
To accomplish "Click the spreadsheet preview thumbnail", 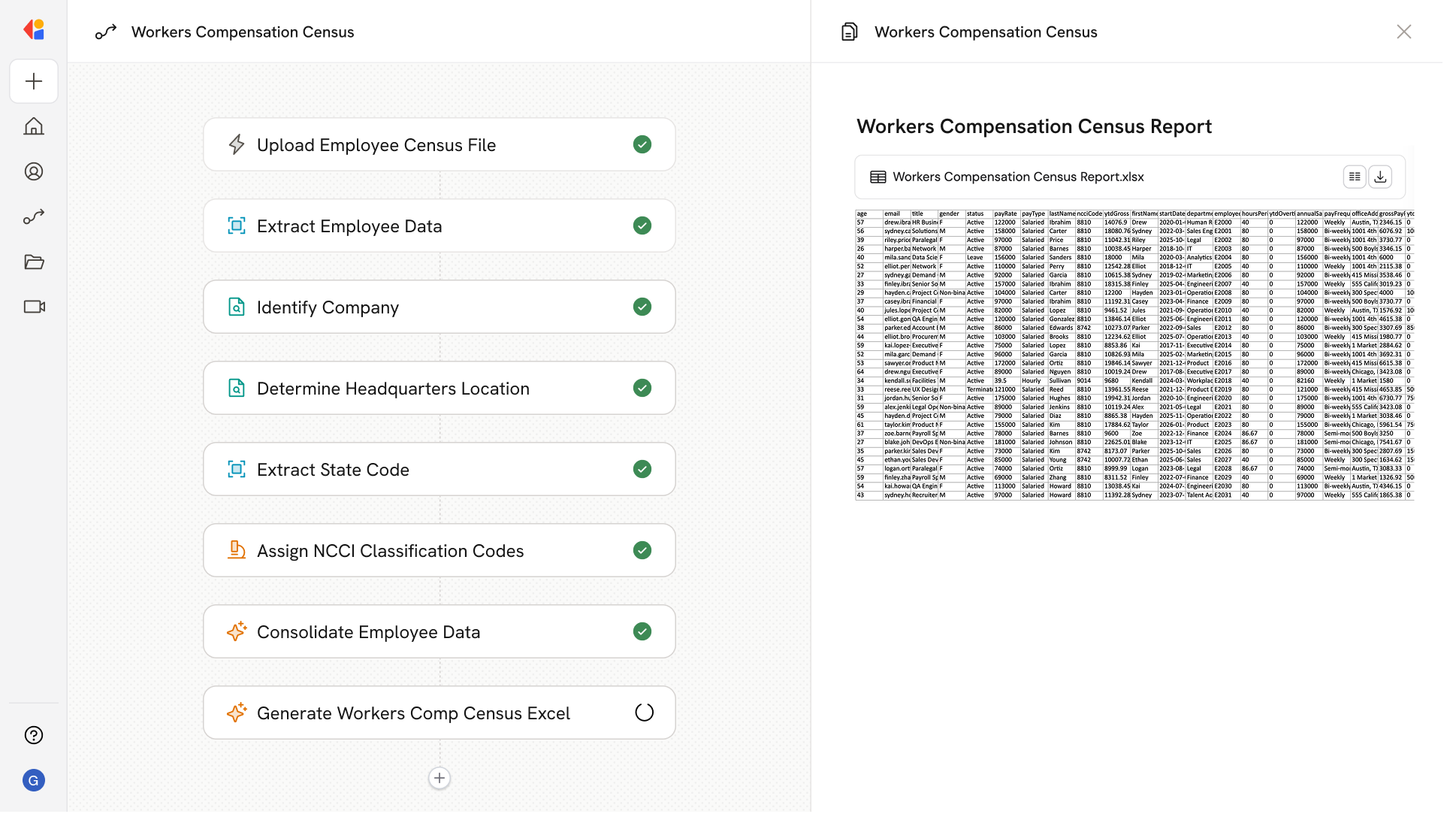I will pos(1134,355).
